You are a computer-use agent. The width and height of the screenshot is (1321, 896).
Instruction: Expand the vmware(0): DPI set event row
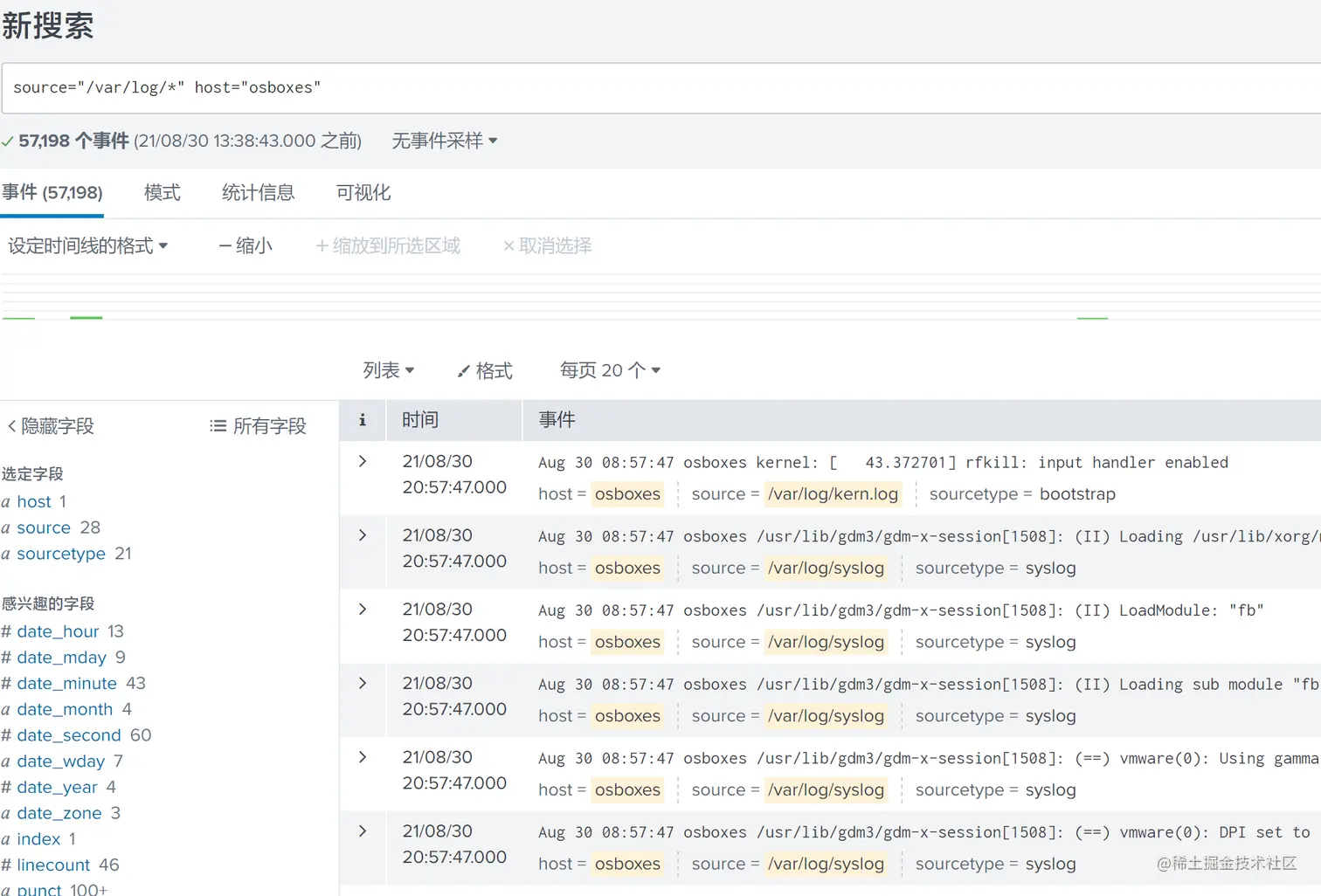tap(363, 831)
